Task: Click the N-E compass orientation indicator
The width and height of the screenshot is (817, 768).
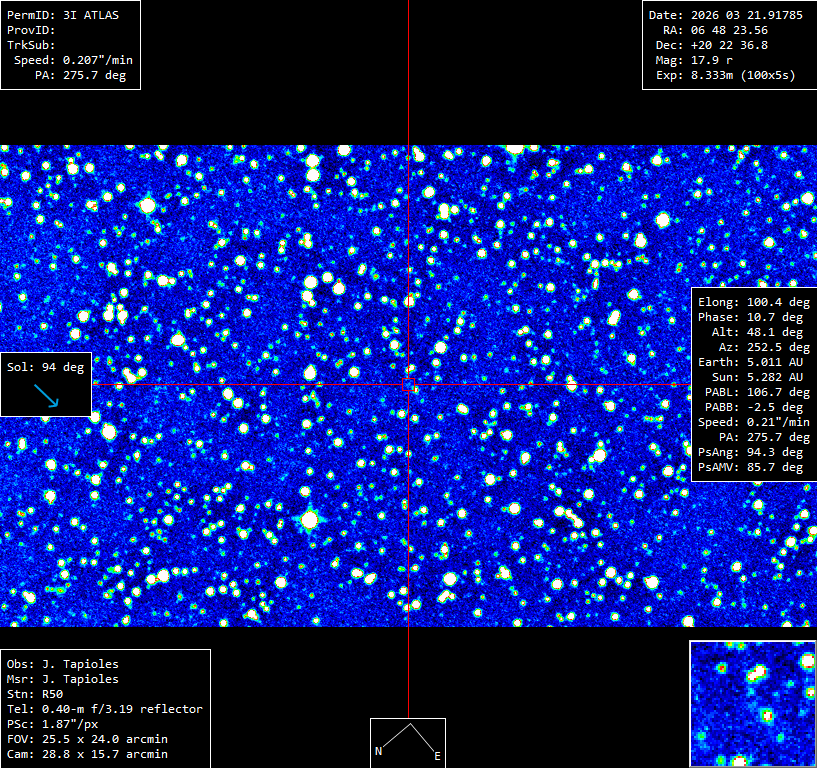Action: click(408, 742)
